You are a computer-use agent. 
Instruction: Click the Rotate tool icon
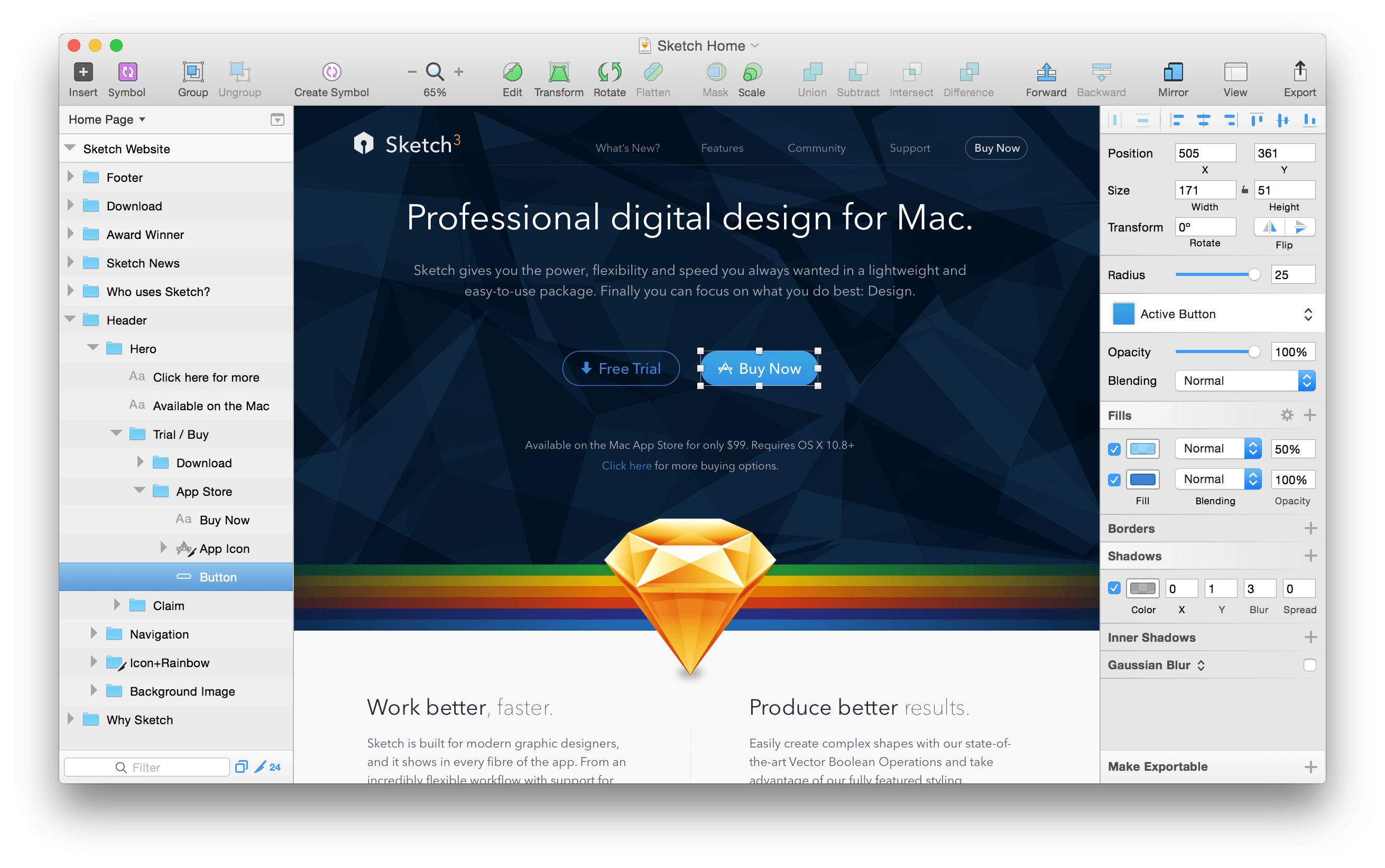point(609,72)
